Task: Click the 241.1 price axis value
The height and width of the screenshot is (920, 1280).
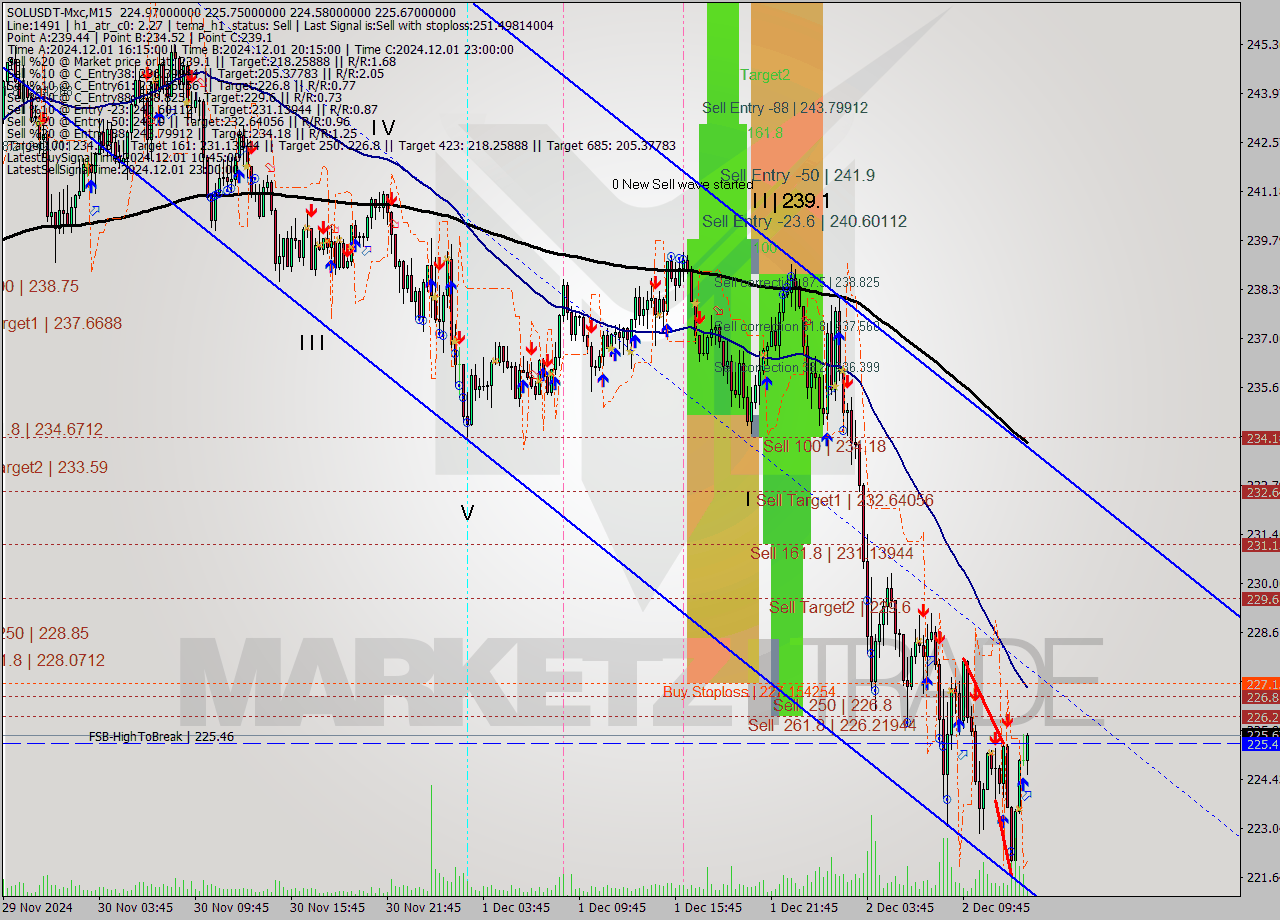Action: click(1262, 191)
